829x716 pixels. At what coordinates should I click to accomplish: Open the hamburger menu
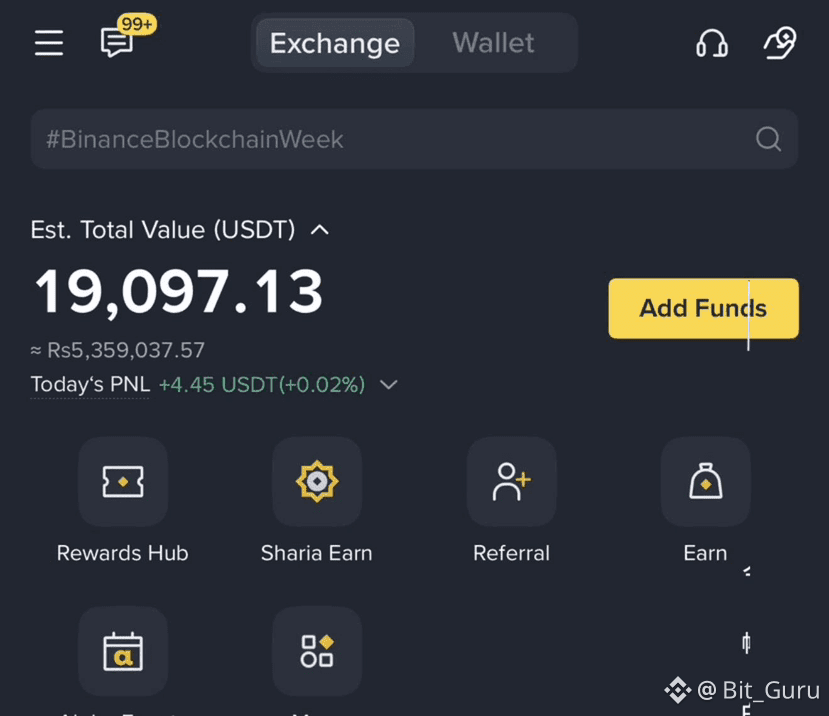click(x=49, y=43)
